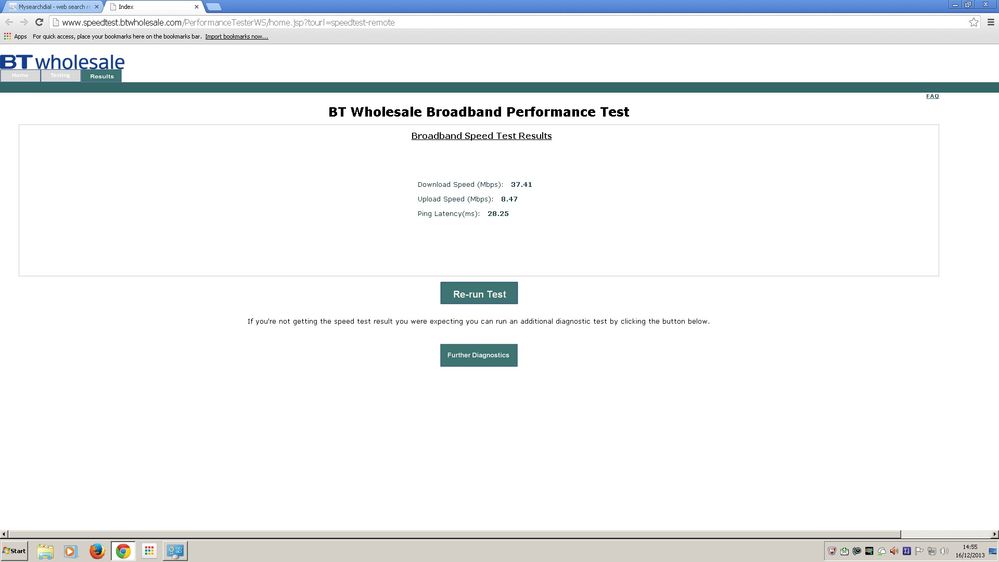Open the Chrome menu button

click(991, 22)
